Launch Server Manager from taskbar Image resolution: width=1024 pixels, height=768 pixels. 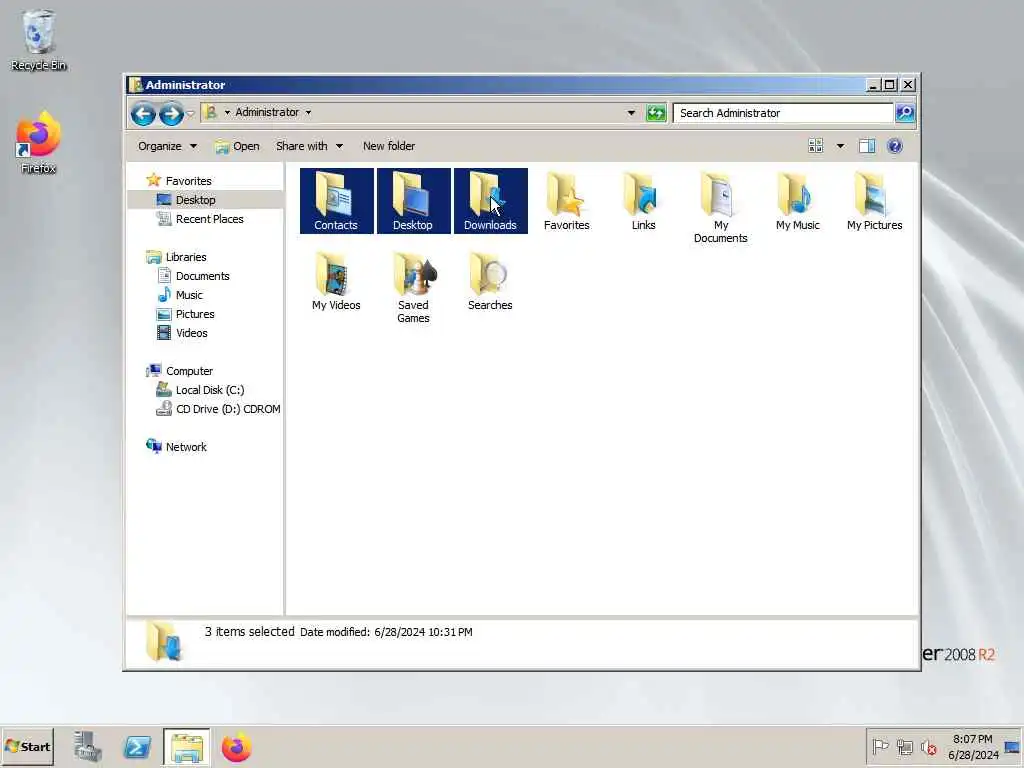(x=88, y=747)
